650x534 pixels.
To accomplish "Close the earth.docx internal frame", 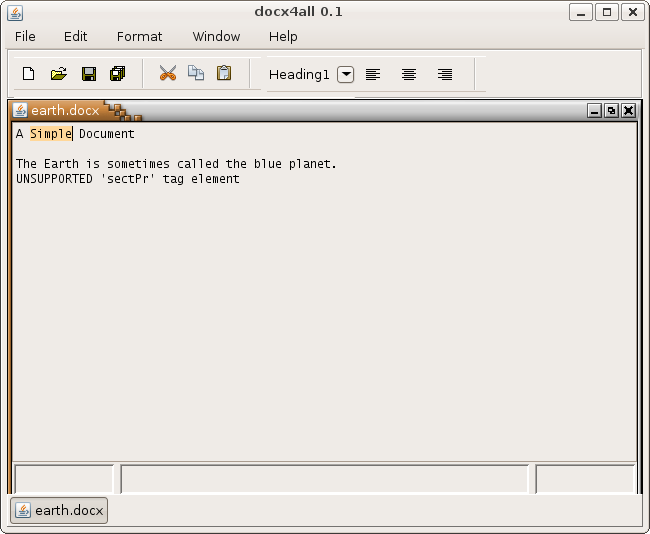I will (x=629, y=111).
